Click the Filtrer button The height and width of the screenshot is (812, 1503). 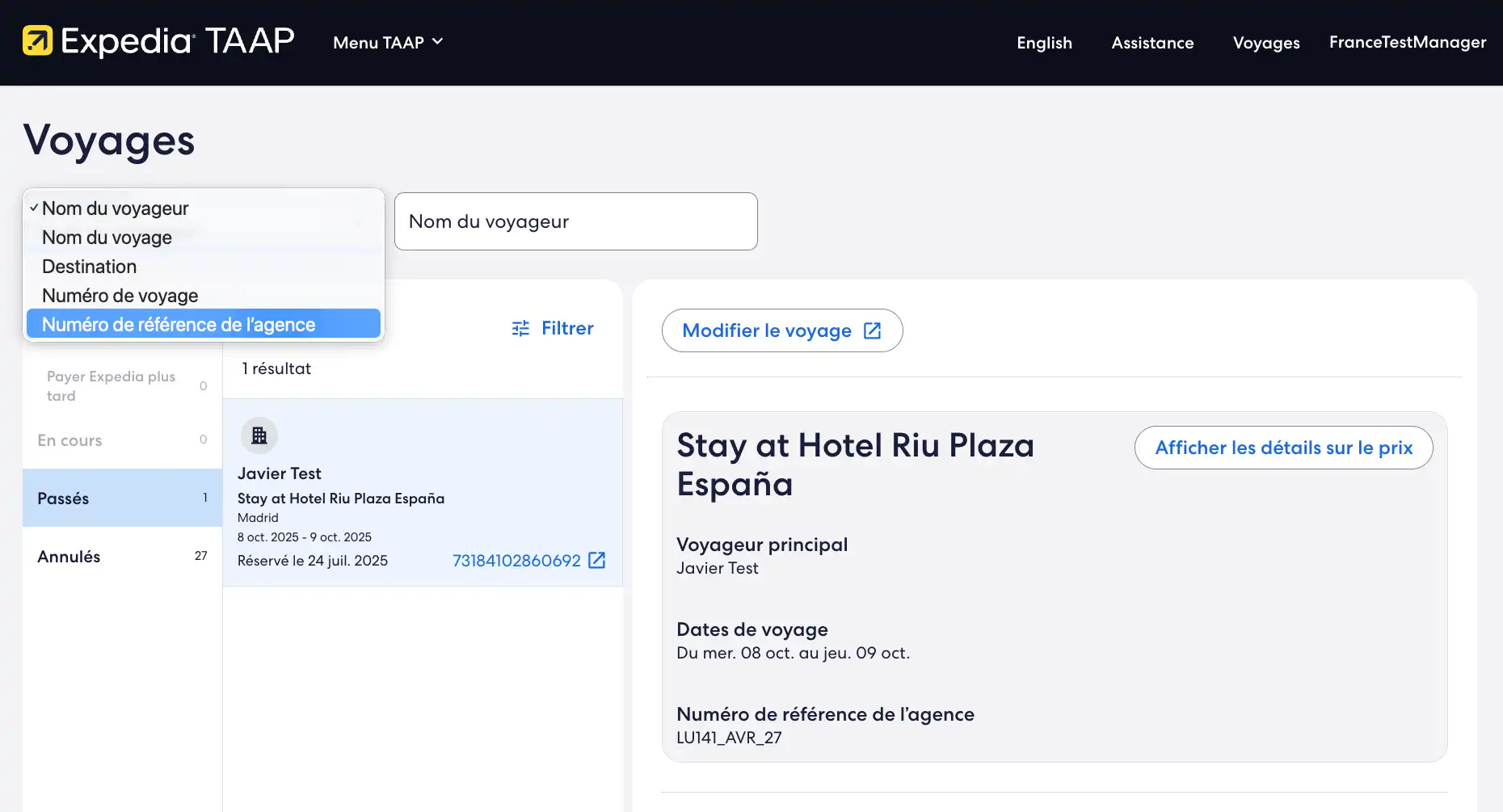pos(553,328)
